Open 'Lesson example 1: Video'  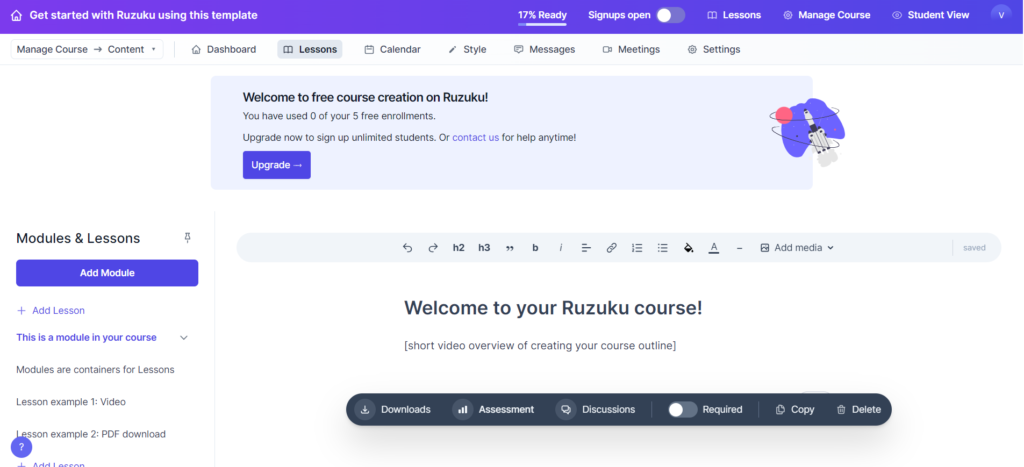coord(71,402)
